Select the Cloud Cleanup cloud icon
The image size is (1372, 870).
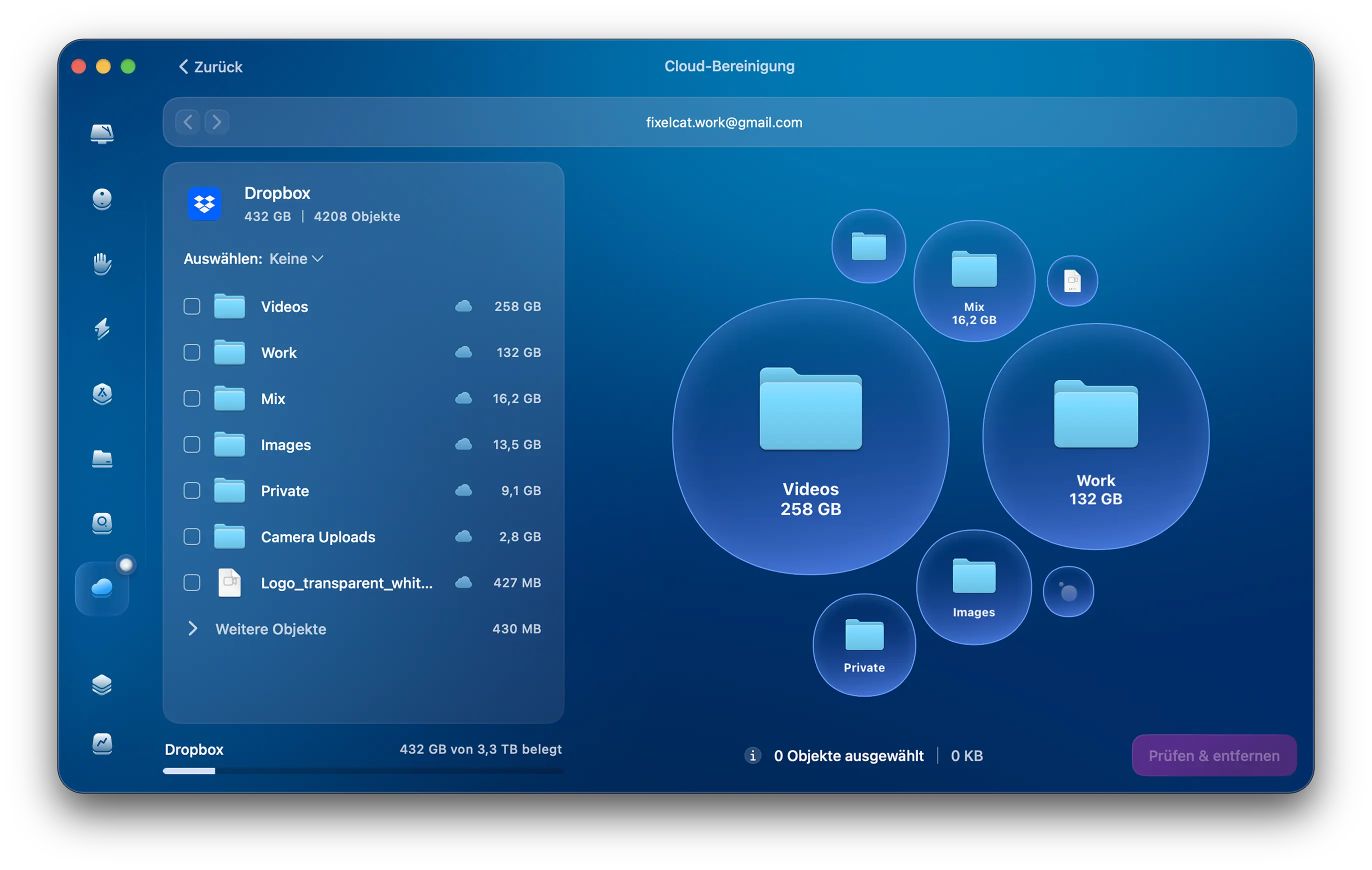(102, 588)
